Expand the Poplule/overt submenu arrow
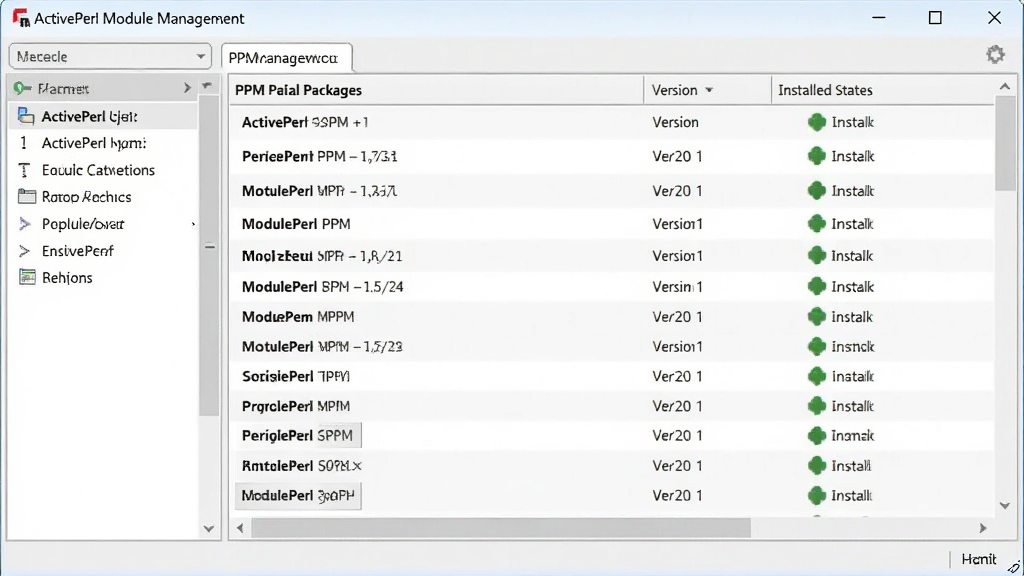The height and width of the screenshot is (576, 1024). [193, 224]
